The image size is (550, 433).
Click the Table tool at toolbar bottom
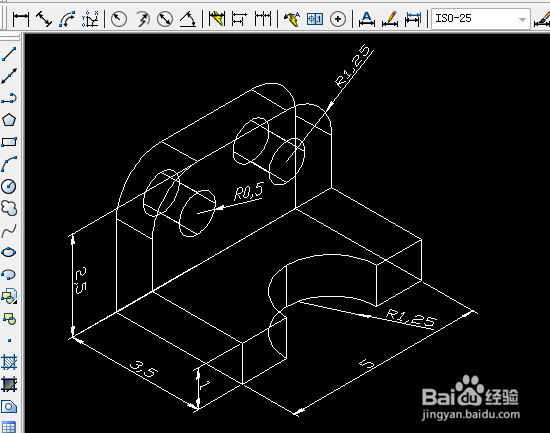(x=9, y=427)
